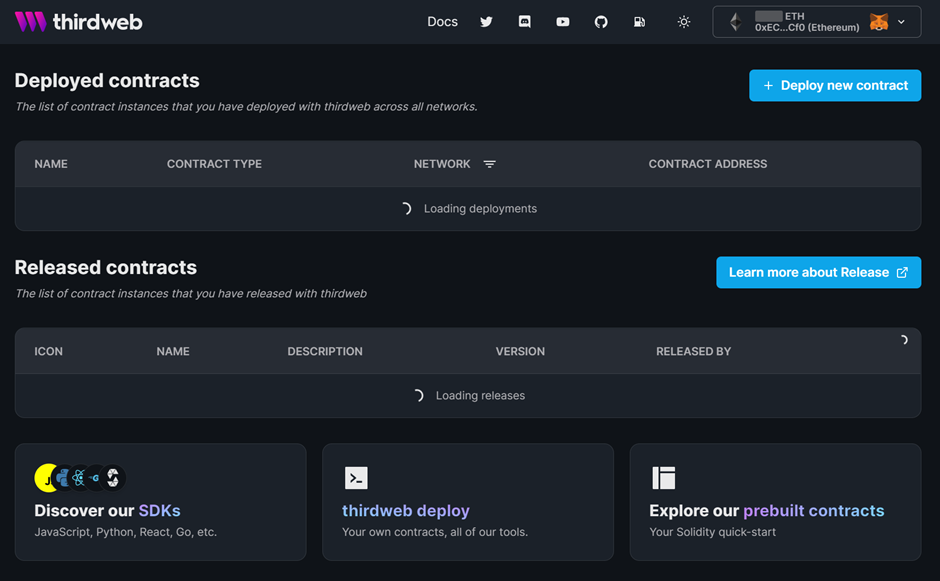Click the thirdweb logo
The image size is (940, 581).
tap(79, 22)
